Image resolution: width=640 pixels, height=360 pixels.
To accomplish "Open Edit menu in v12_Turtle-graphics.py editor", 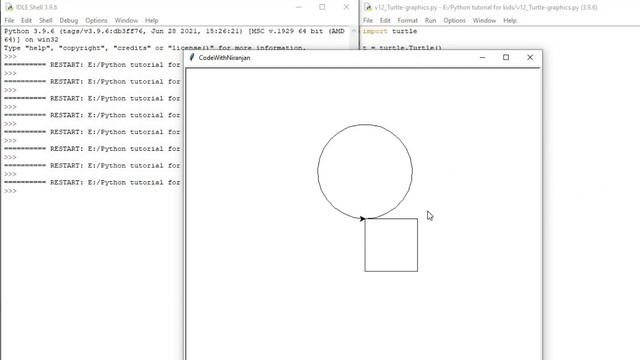I will [x=384, y=20].
